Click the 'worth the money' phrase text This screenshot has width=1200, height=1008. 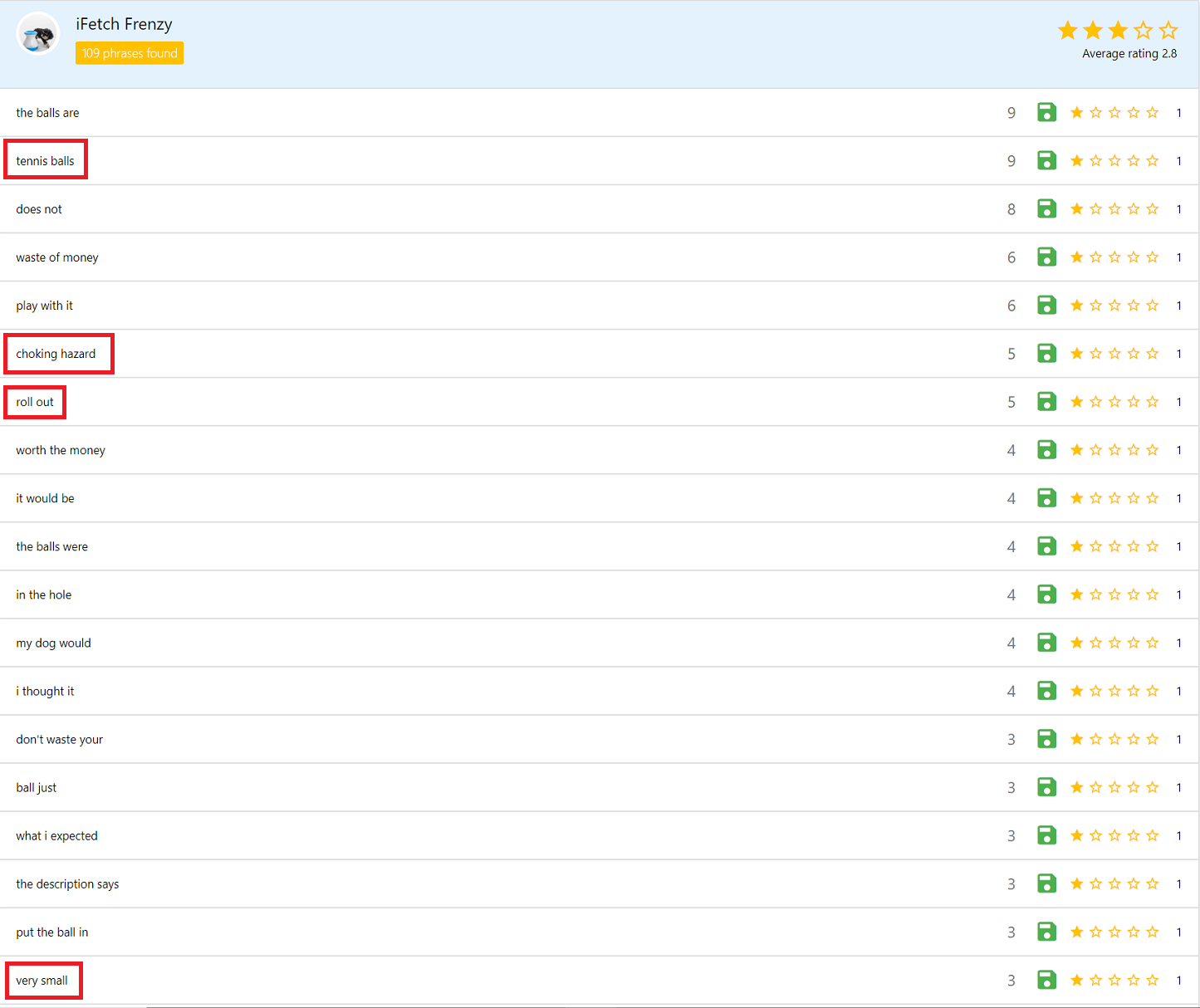[x=61, y=450]
